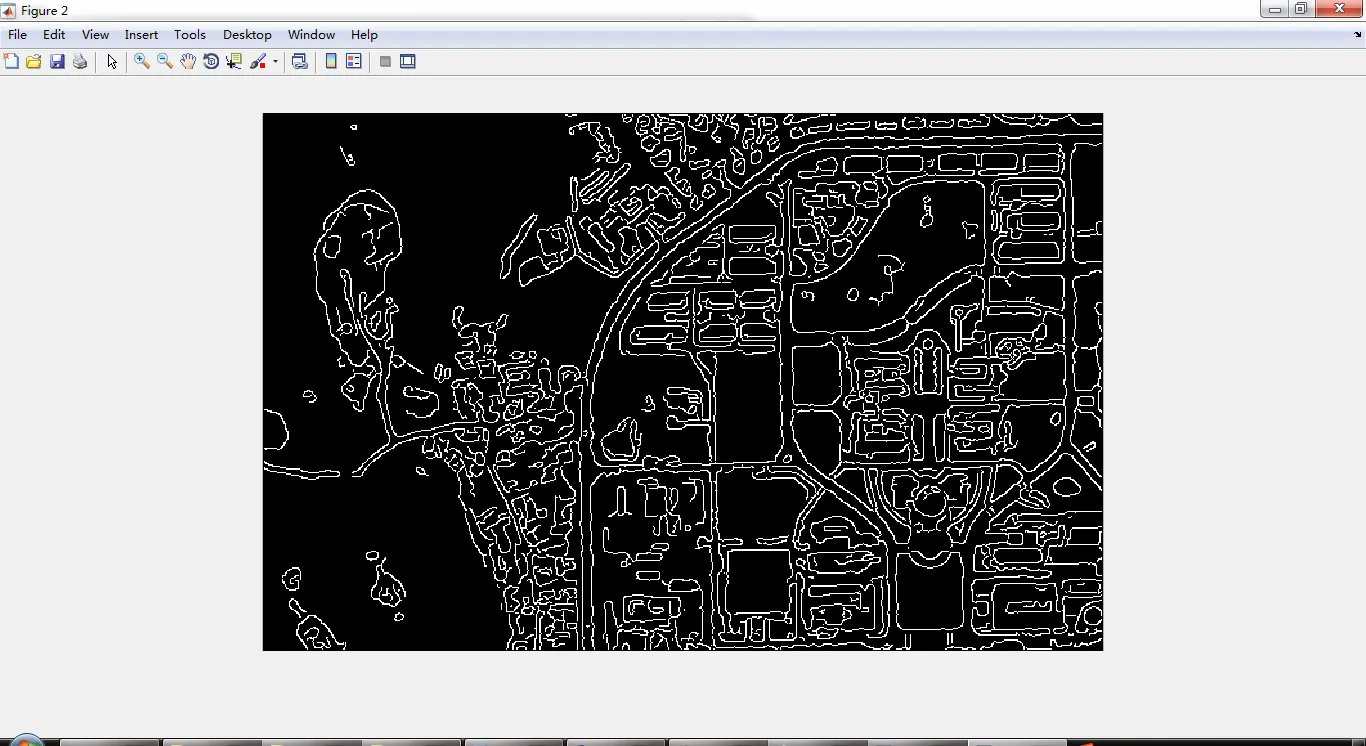Image resolution: width=1366 pixels, height=746 pixels.
Task: Open the Help menu
Action: [x=364, y=35]
